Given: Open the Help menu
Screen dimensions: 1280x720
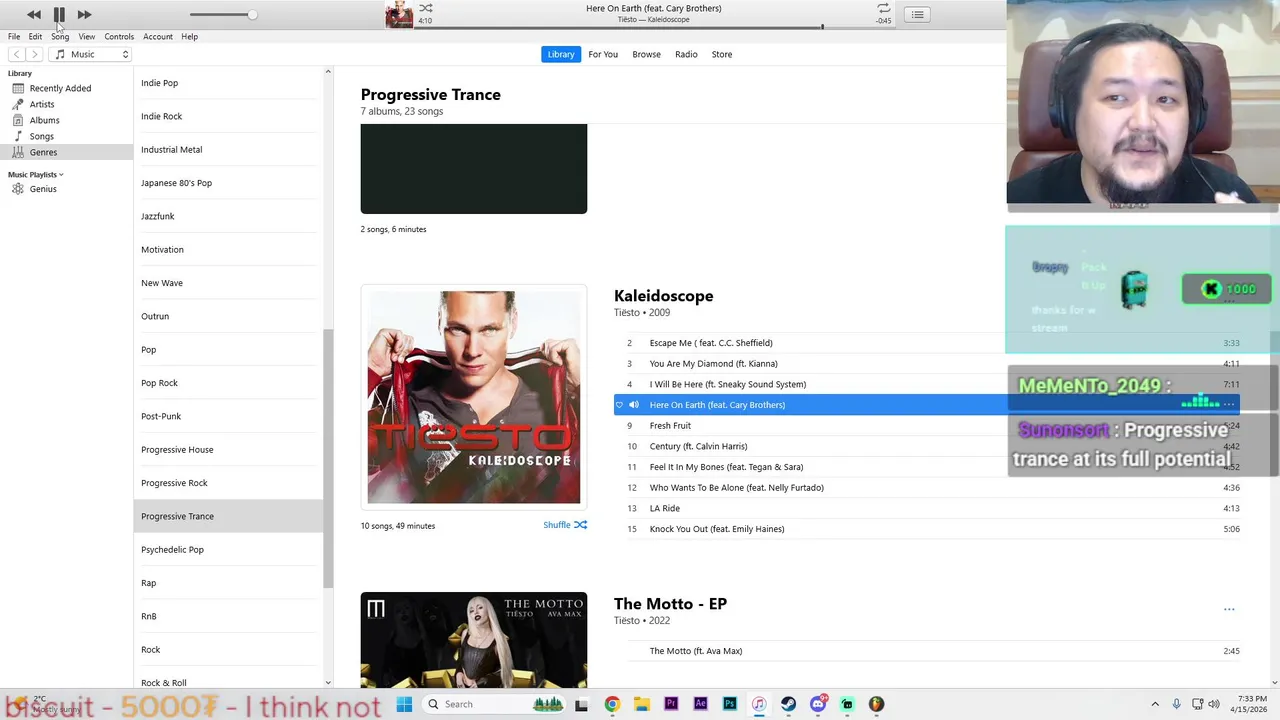Looking at the screenshot, I should click(x=189, y=36).
